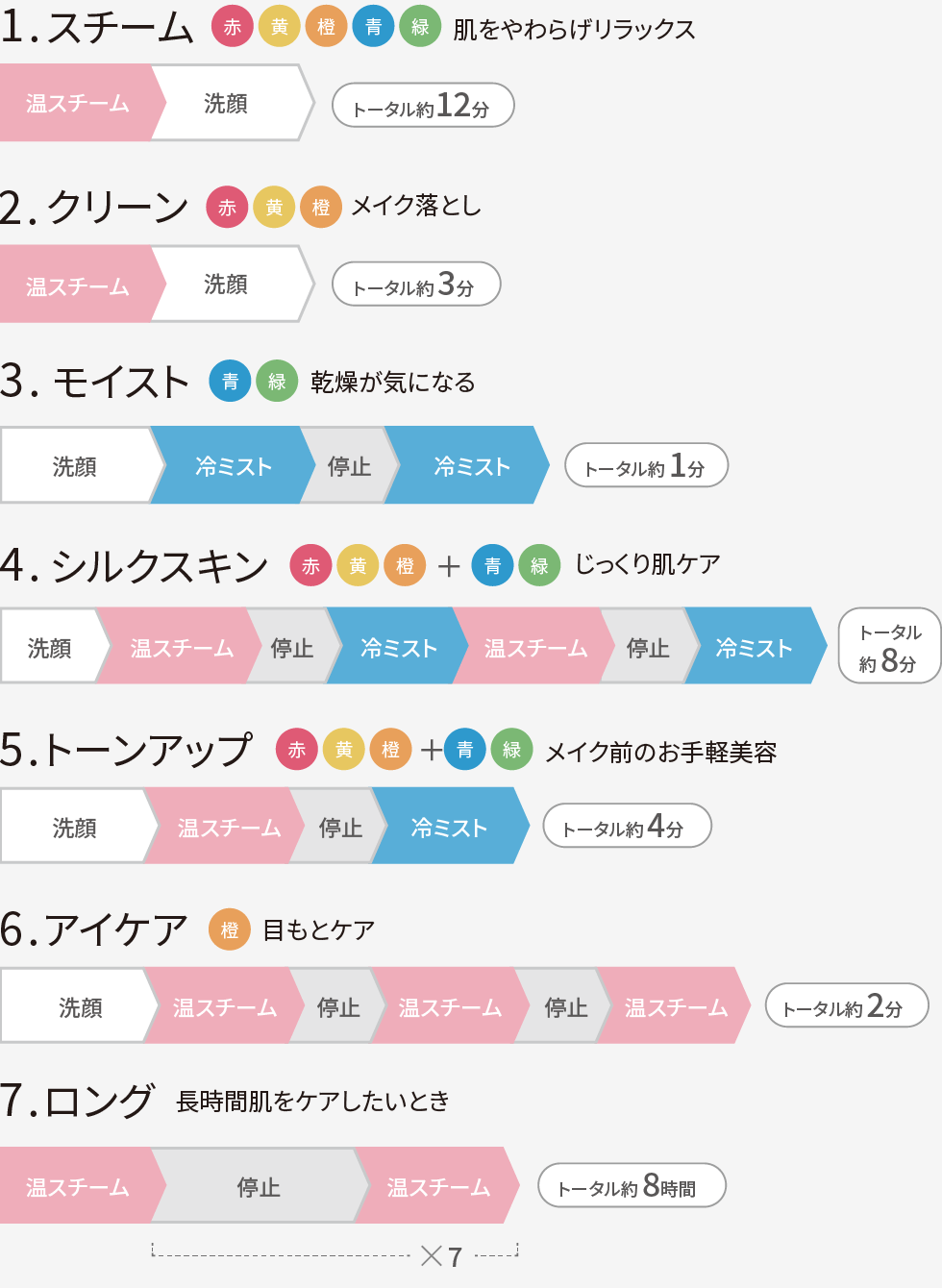
Task: Click the orange 橙 circle in the シルクスキン row
Action: tap(405, 565)
